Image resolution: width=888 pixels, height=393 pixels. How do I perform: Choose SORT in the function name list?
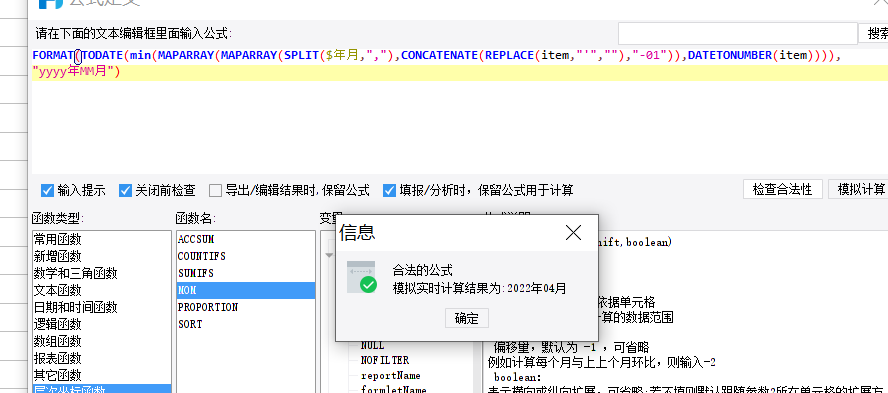[246, 324]
